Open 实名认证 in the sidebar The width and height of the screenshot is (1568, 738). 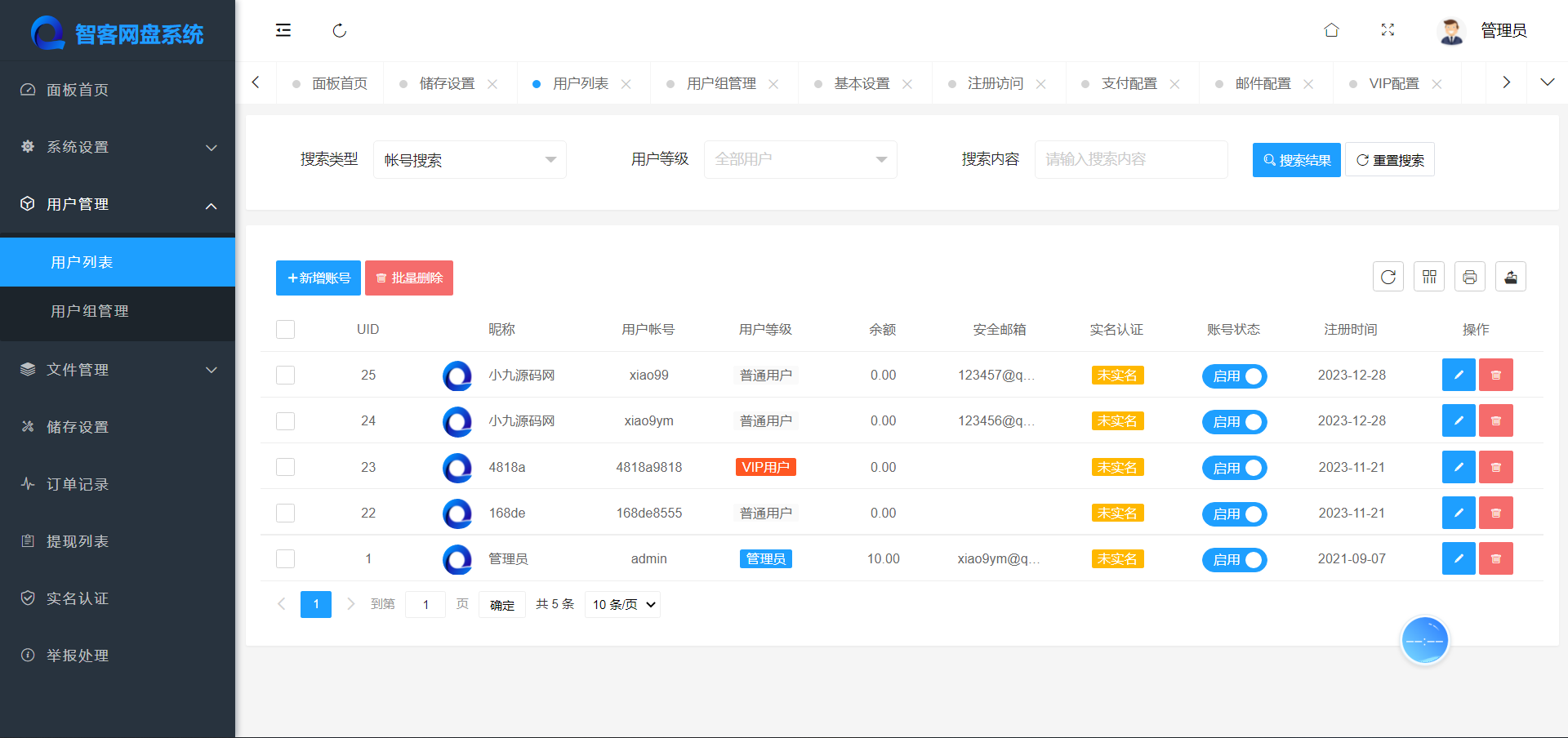pos(118,598)
